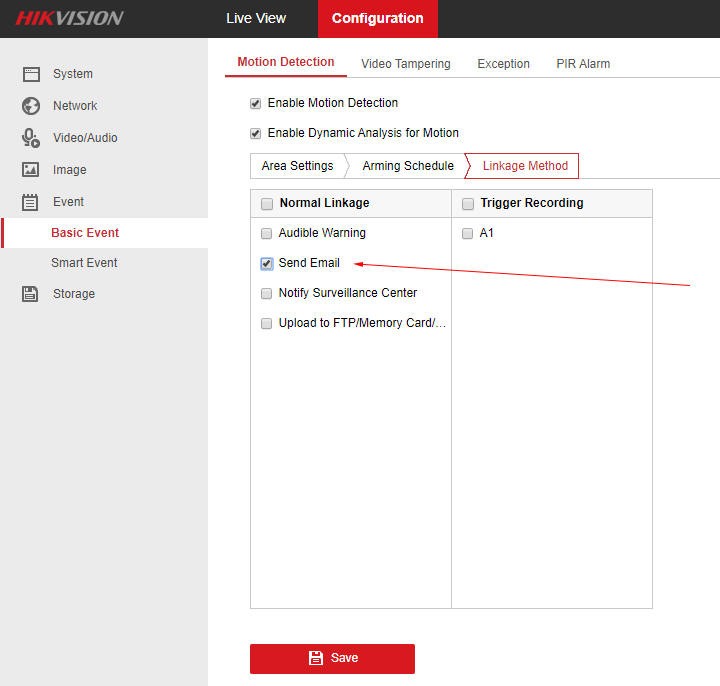Screen dimensions: 720x686
Task: Enable the Audible Warning checkbox
Action: click(267, 234)
